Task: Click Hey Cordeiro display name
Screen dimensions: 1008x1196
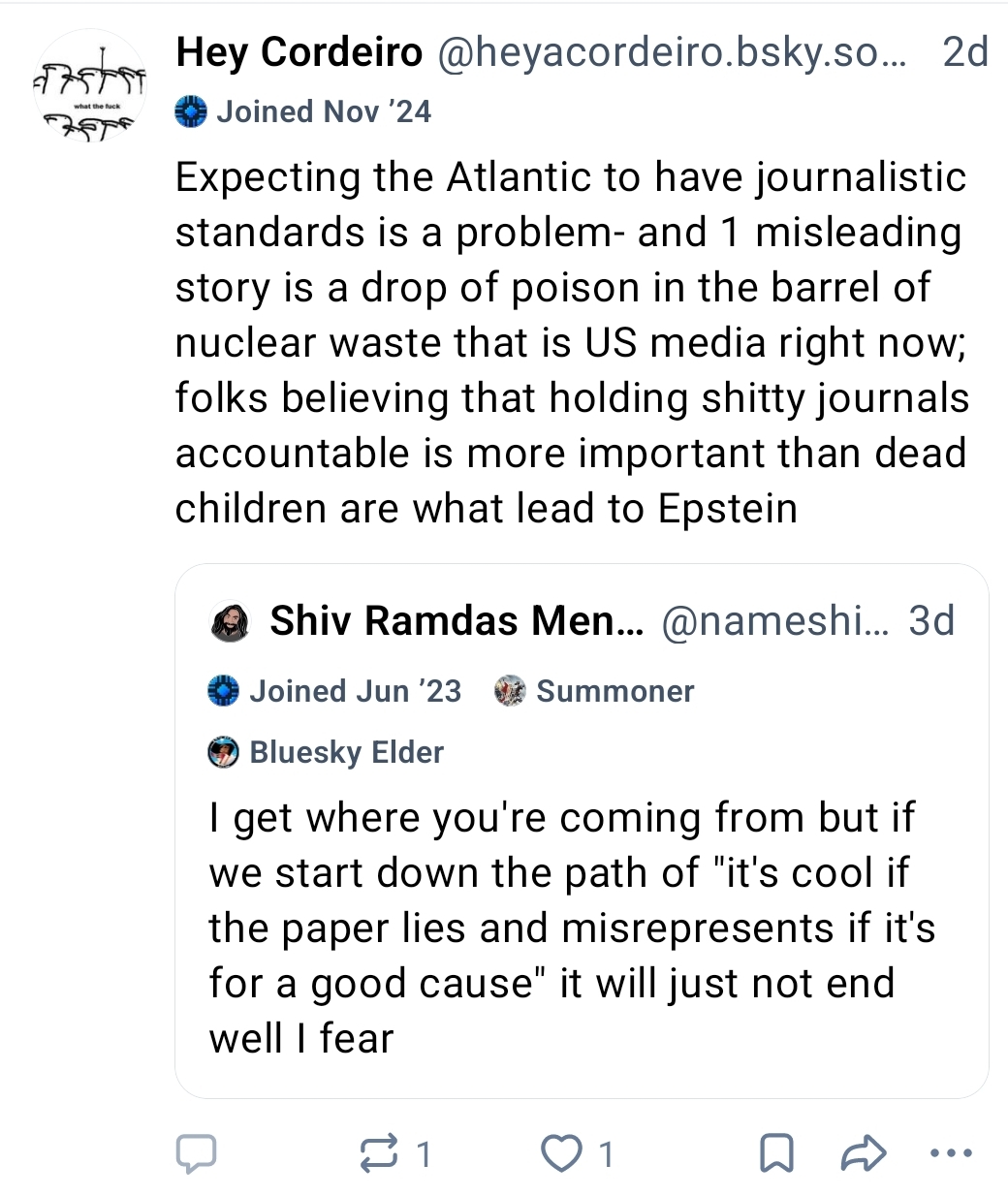Action: 299,52
